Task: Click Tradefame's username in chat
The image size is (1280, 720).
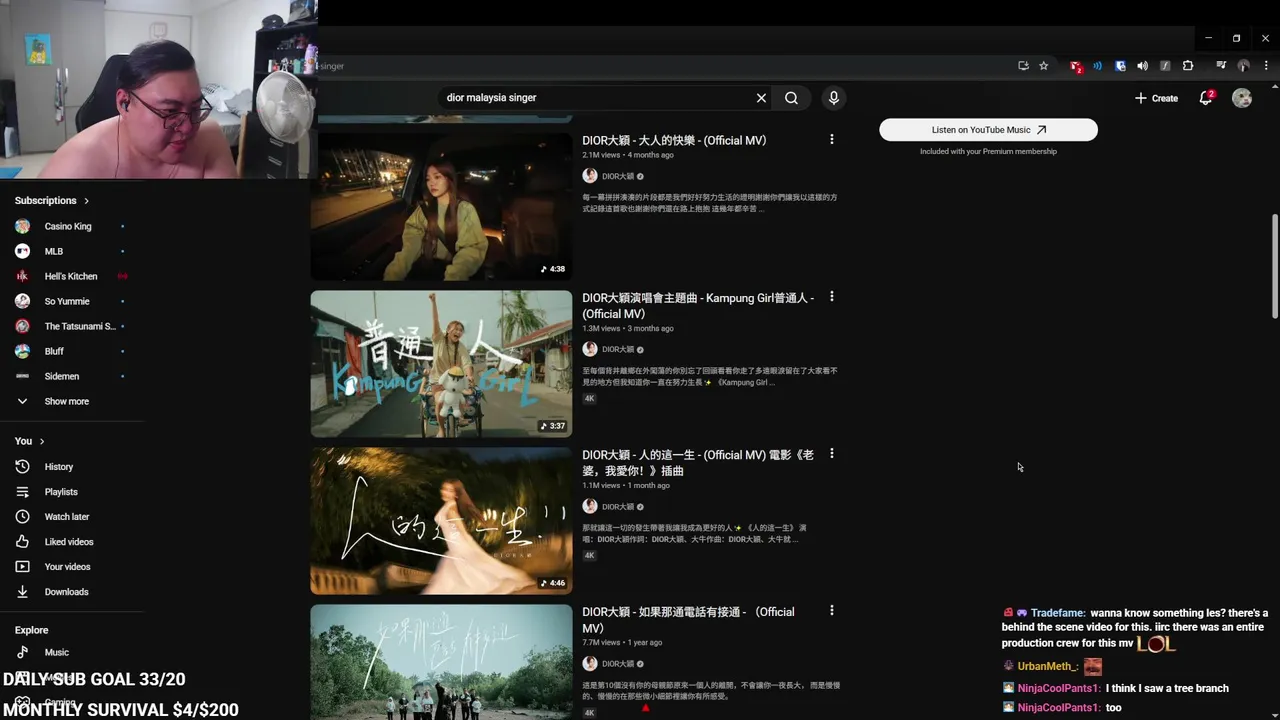Action: (x=1058, y=613)
